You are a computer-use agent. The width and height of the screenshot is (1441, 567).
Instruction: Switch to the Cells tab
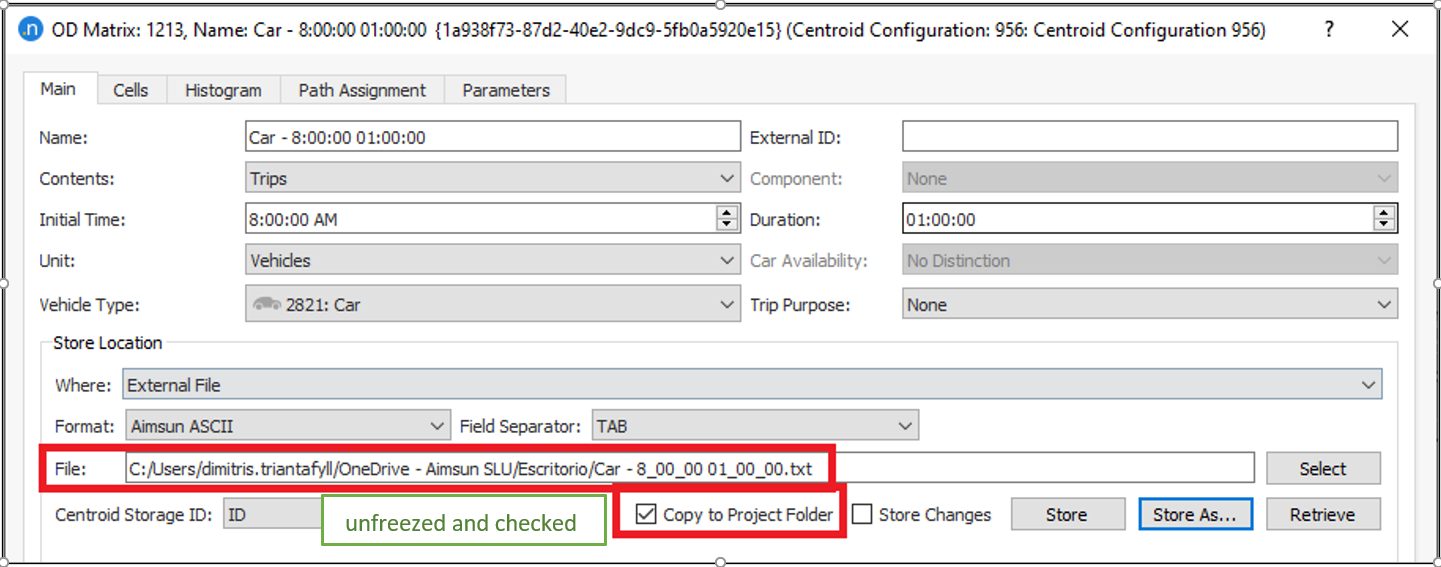130,90
